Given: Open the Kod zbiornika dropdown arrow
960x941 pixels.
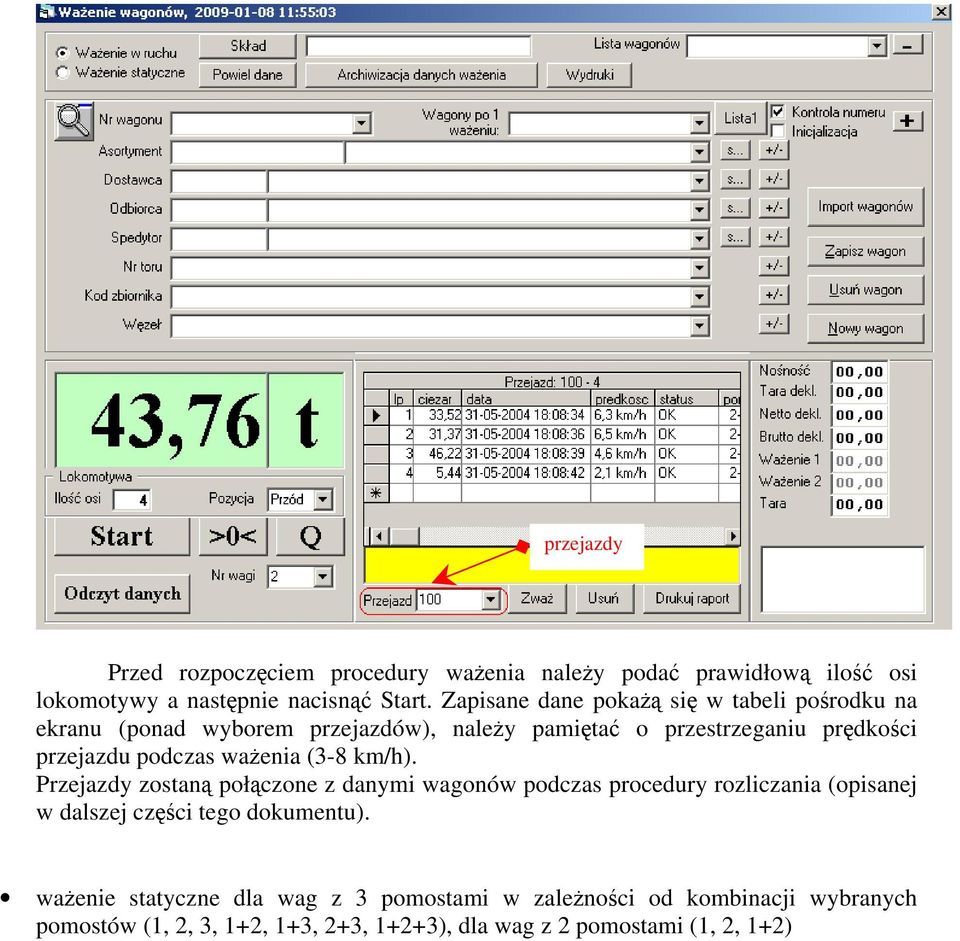Looking at the screenshot, I should coord(699,297).
